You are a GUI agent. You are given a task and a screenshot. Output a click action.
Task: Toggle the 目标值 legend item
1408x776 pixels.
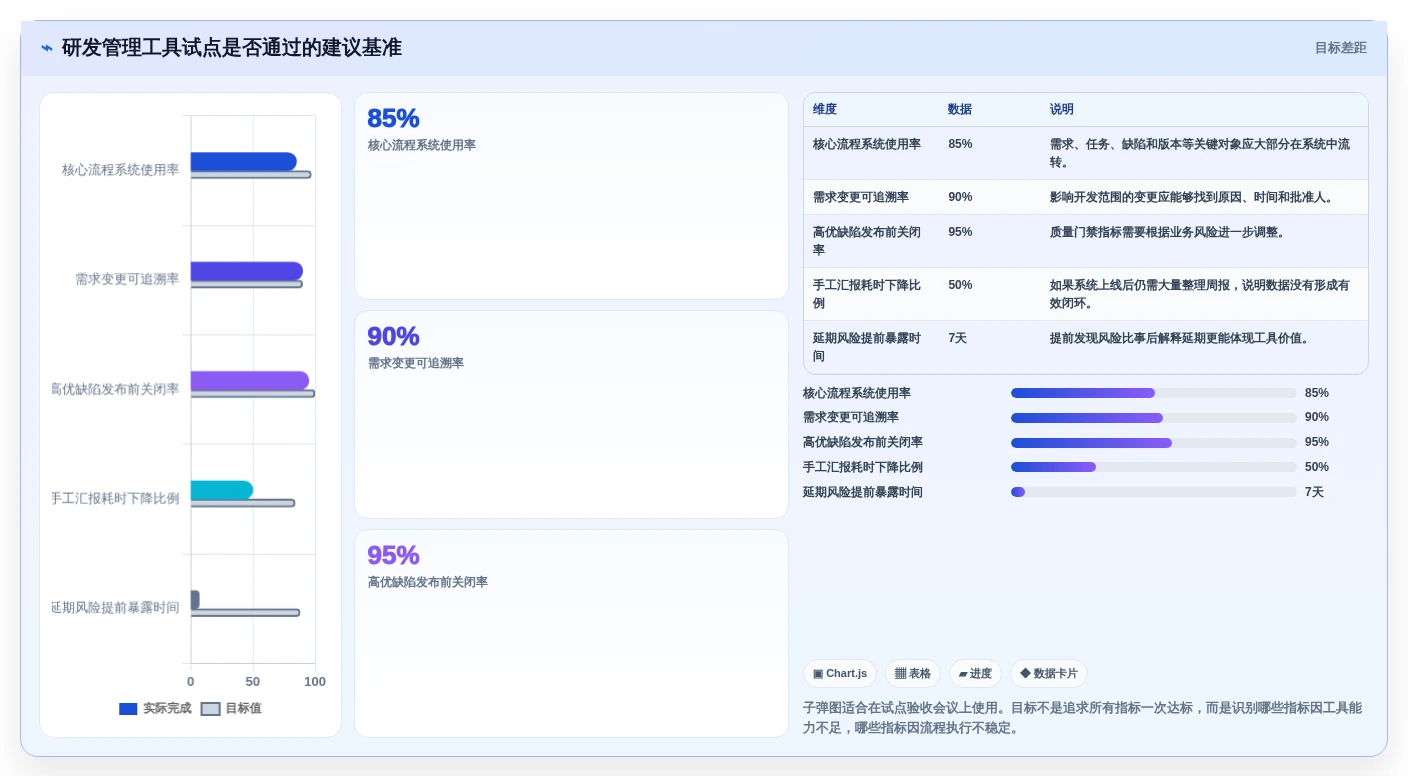pos(231,708)
